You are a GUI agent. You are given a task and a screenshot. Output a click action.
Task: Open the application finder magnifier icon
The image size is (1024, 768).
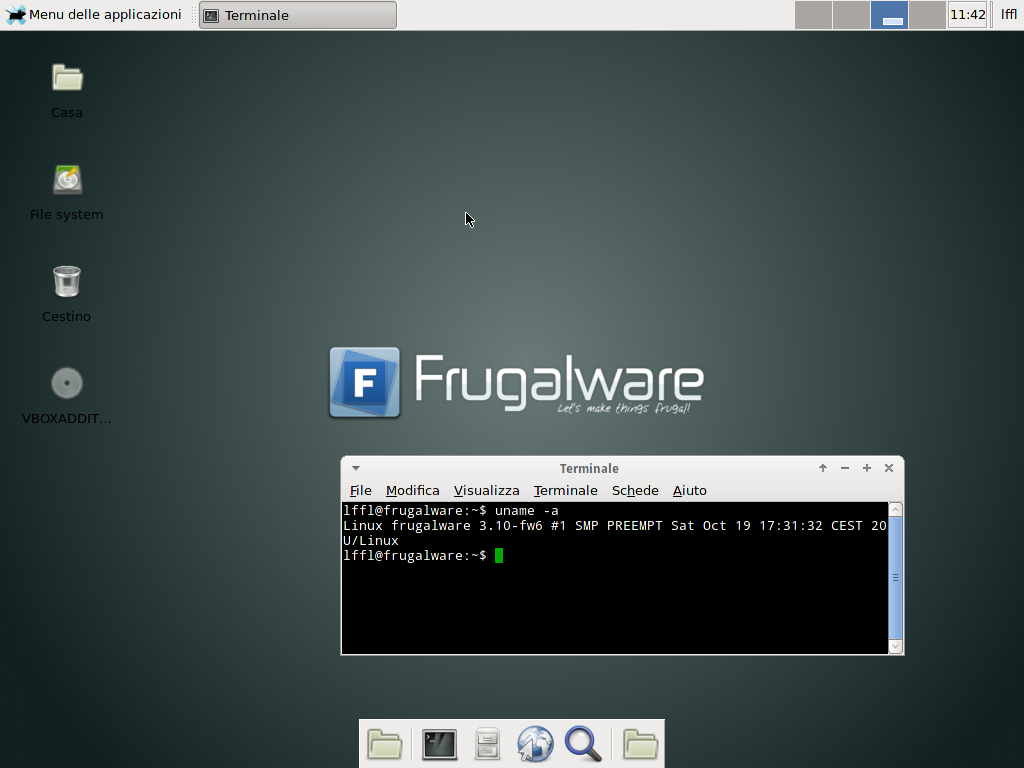(583, 744)
